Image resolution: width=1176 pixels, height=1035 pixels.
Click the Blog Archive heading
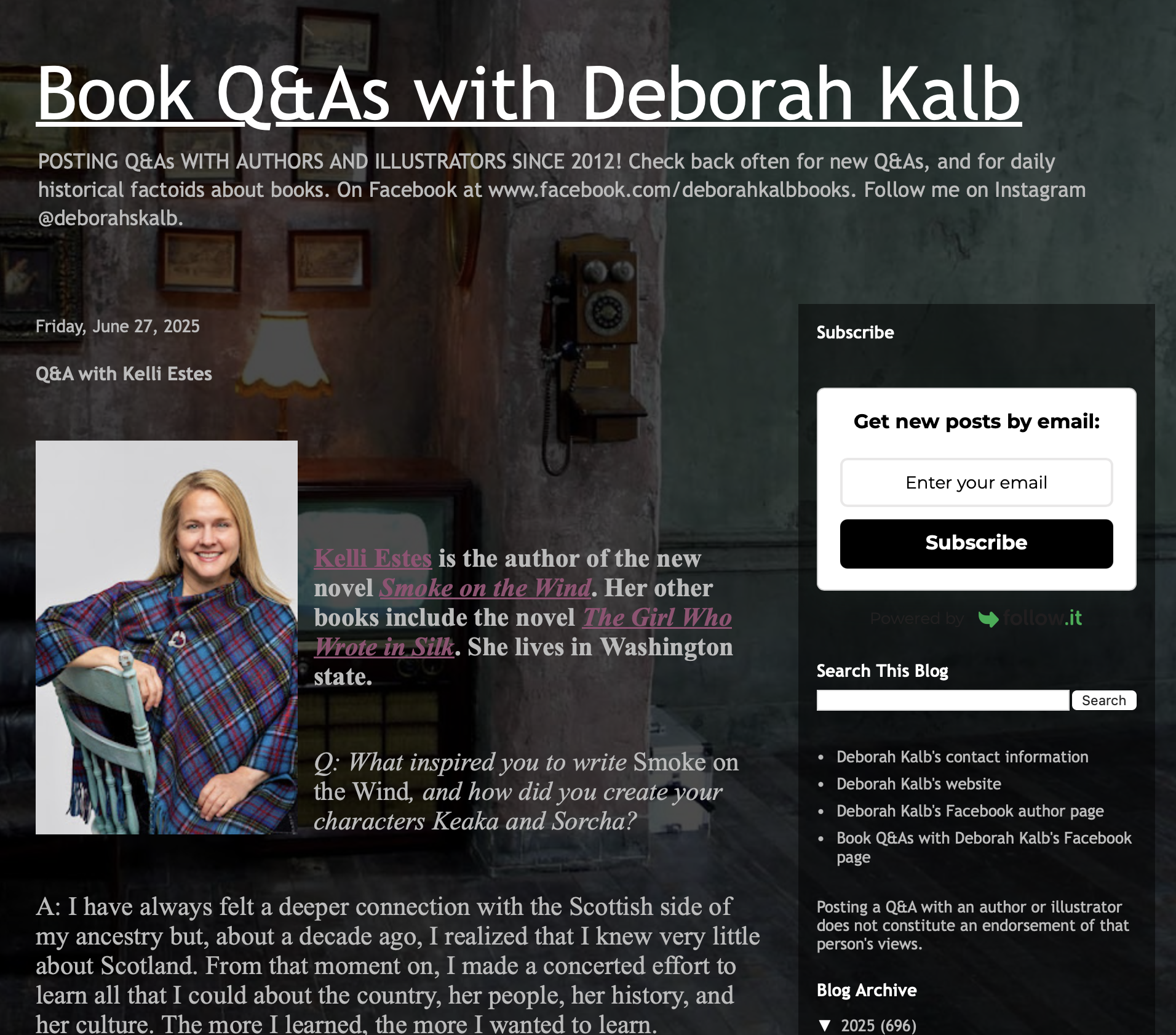tap(867, 990)
